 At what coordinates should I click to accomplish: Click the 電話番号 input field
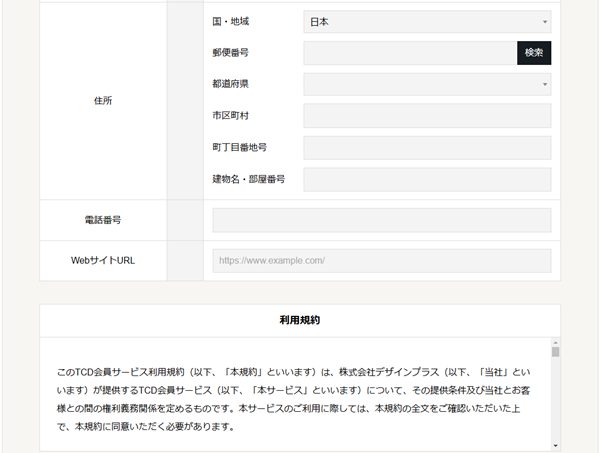382,220
